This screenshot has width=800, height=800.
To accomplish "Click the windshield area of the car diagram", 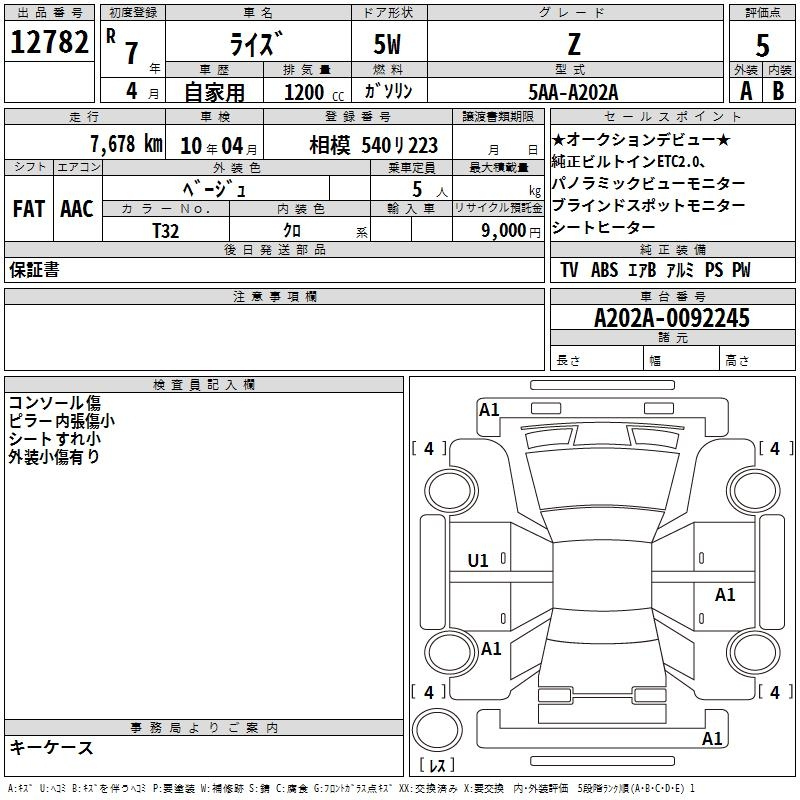I will [x=596, y=485].
